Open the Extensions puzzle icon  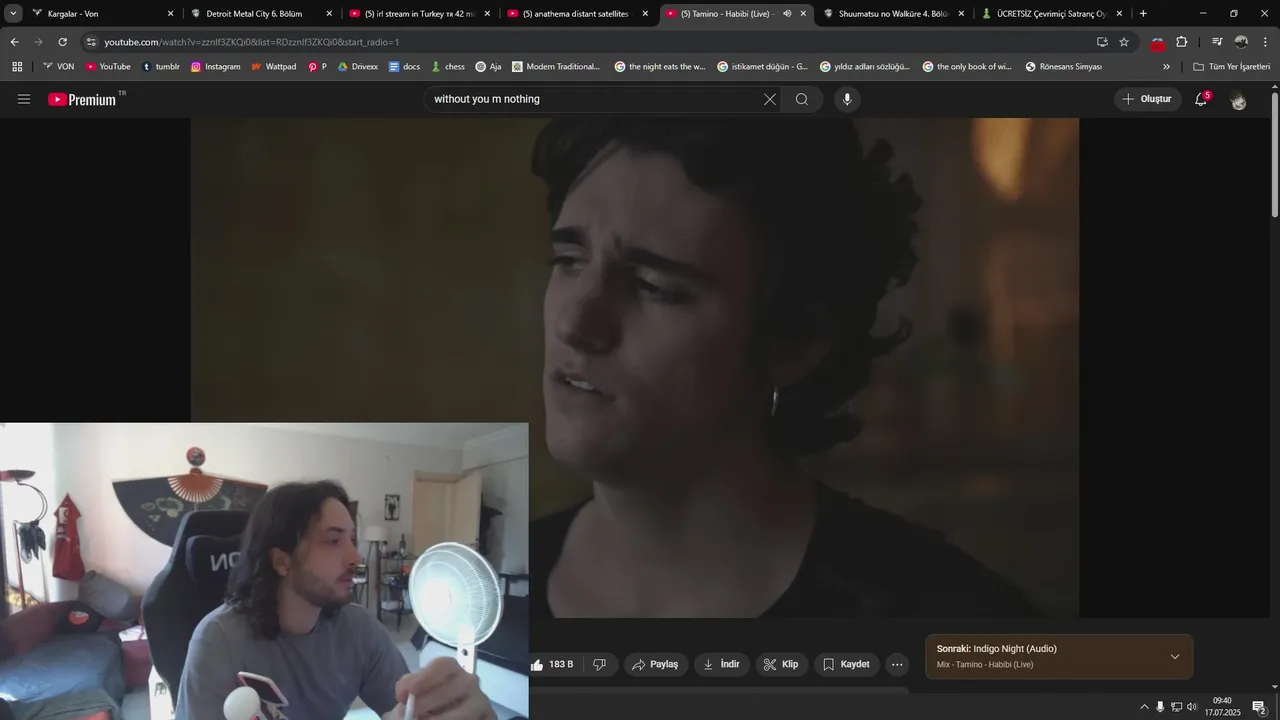coord(1182,42)
